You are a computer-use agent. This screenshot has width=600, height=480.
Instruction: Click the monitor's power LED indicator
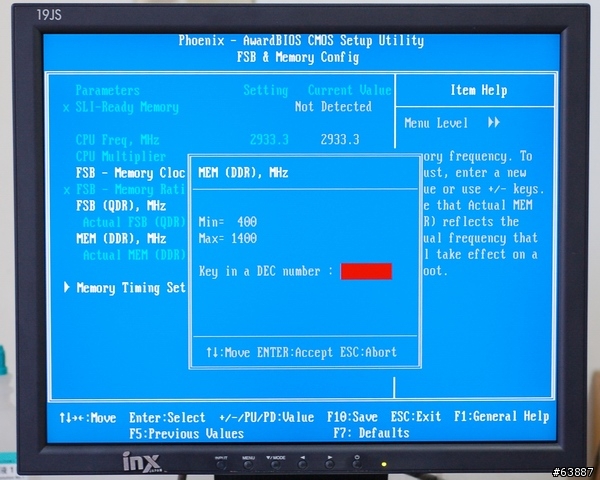tap(384, 465)
